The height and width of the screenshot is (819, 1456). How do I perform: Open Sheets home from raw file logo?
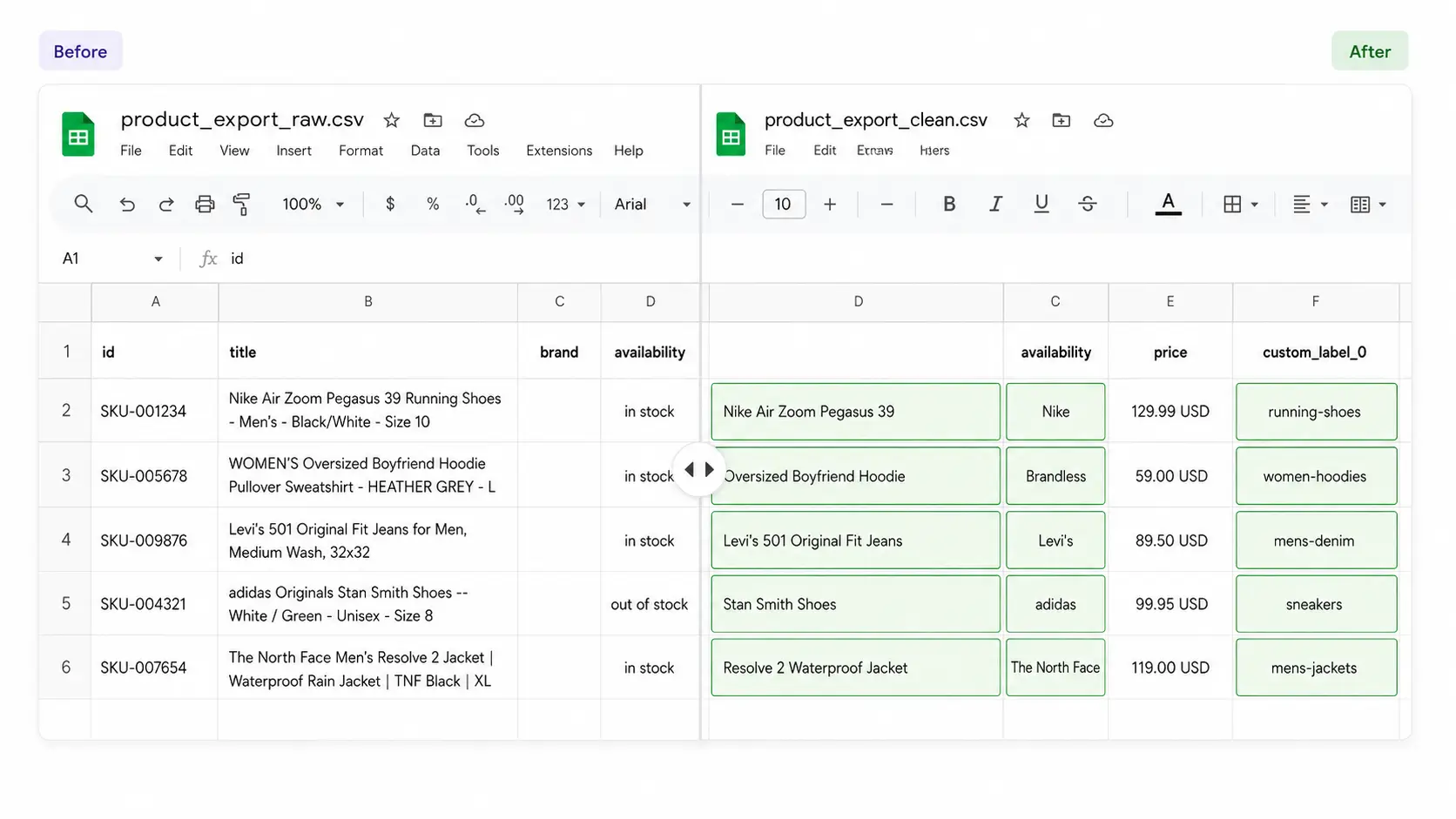point(78,134)
